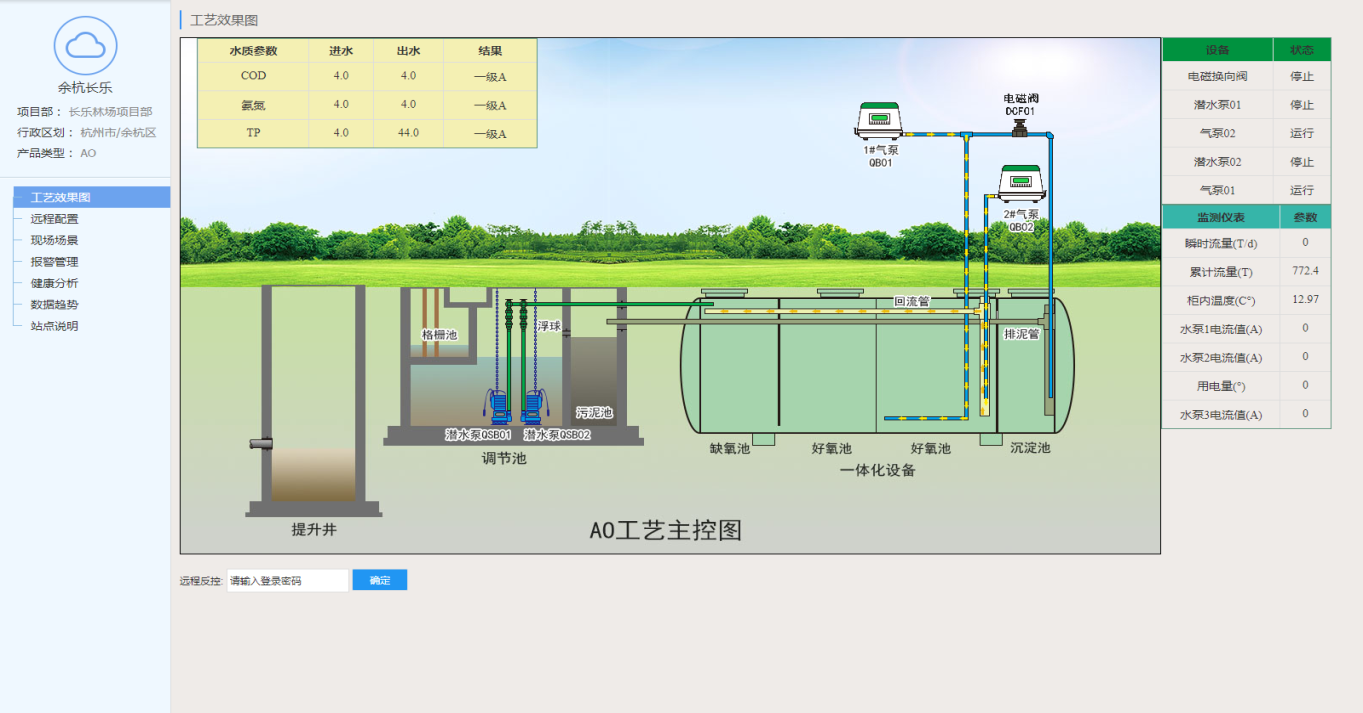Select submersible pump 潜水泵QSB02 icon
The image size is (1363, 713).
point(538,405)
